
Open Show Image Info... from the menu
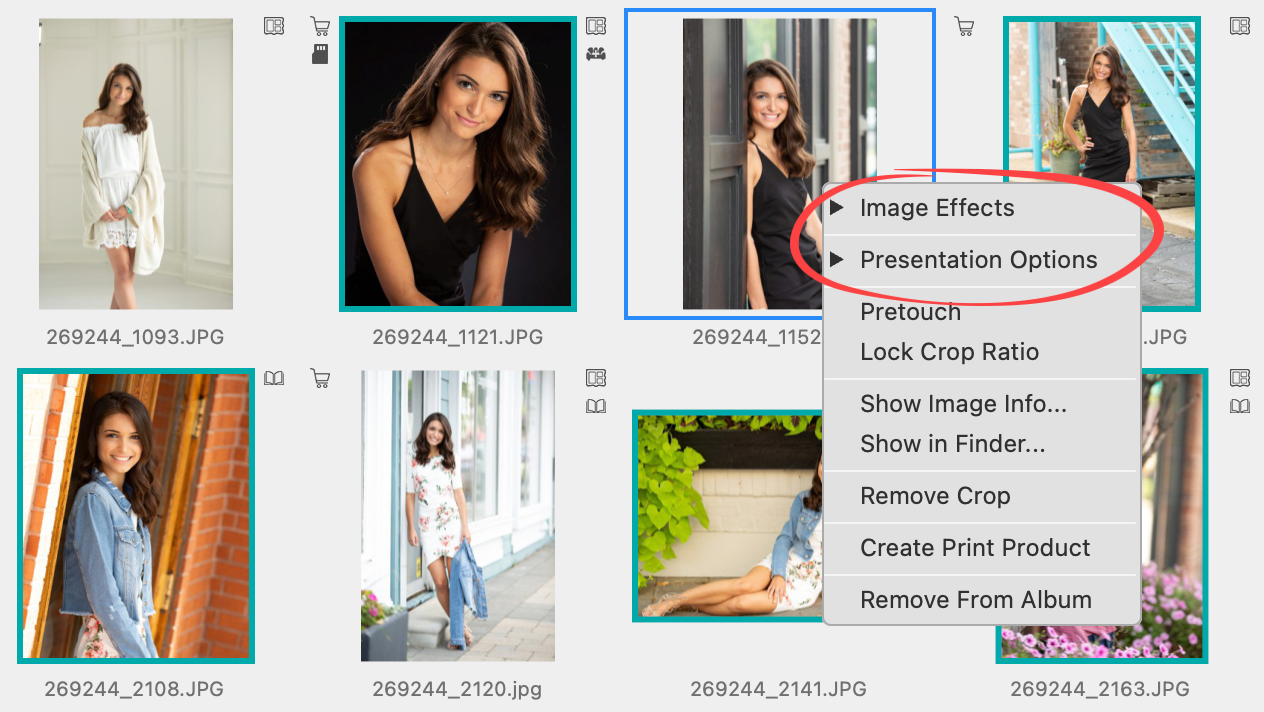tap(963, 404)
